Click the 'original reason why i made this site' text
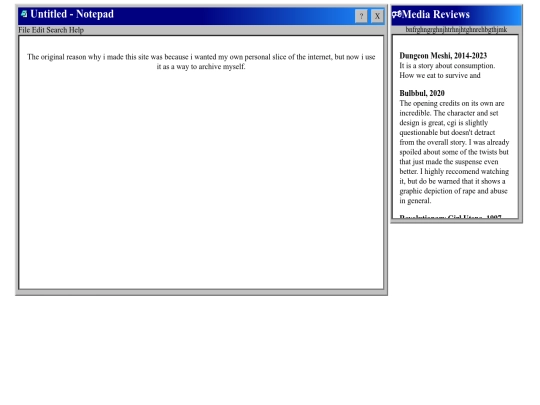 pyautogui.click(x=201, y=62)
